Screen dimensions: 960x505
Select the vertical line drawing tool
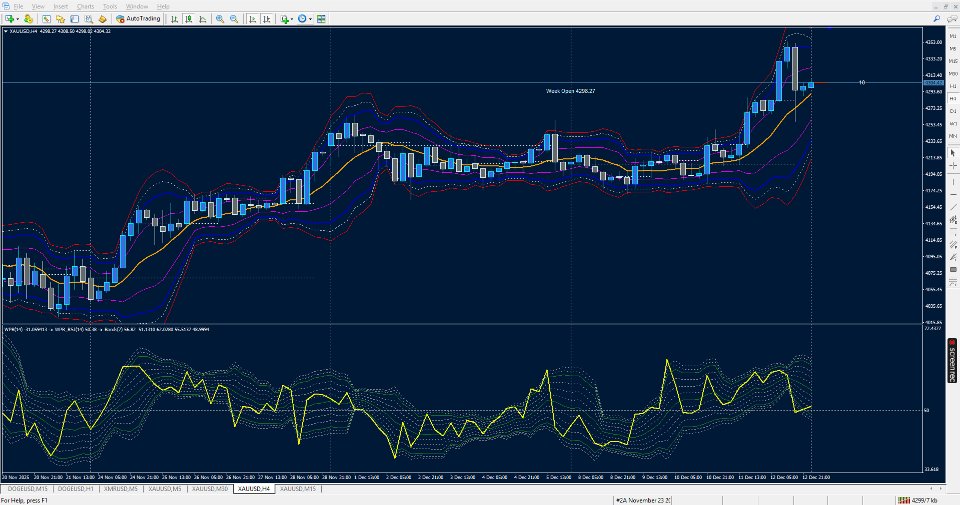pos(953,182)
